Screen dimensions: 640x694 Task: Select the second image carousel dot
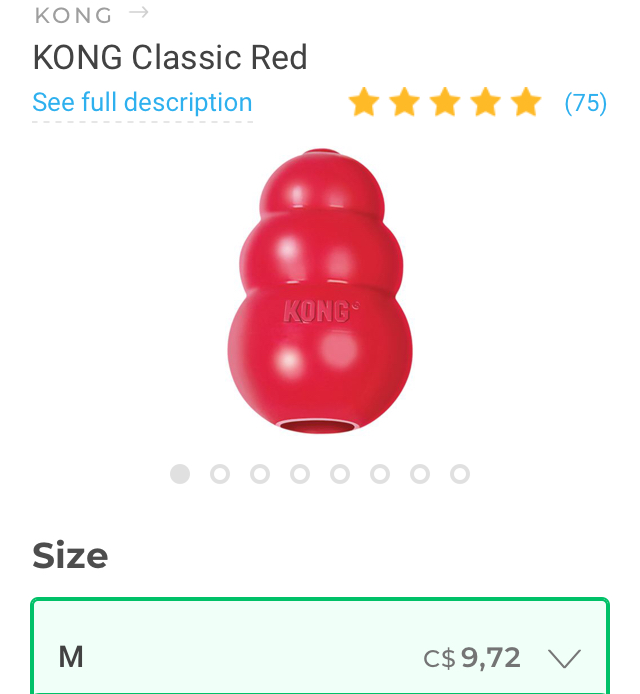tap(220, 474)
